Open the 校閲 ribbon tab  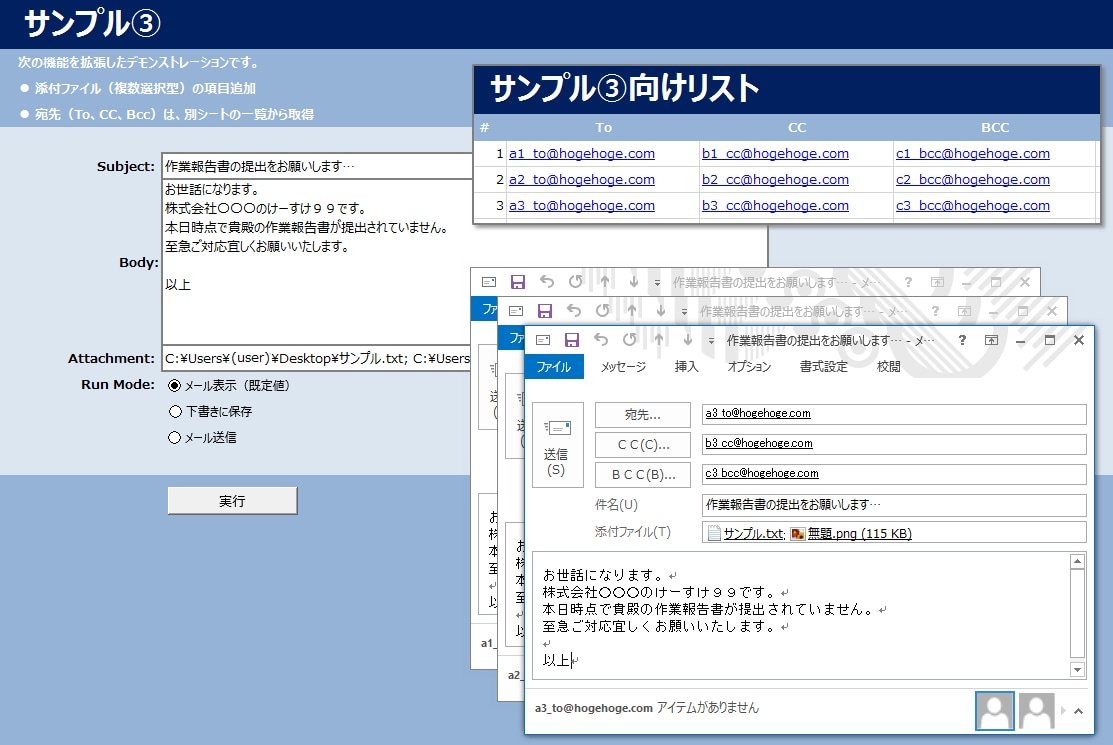click(x=888, y=367)
